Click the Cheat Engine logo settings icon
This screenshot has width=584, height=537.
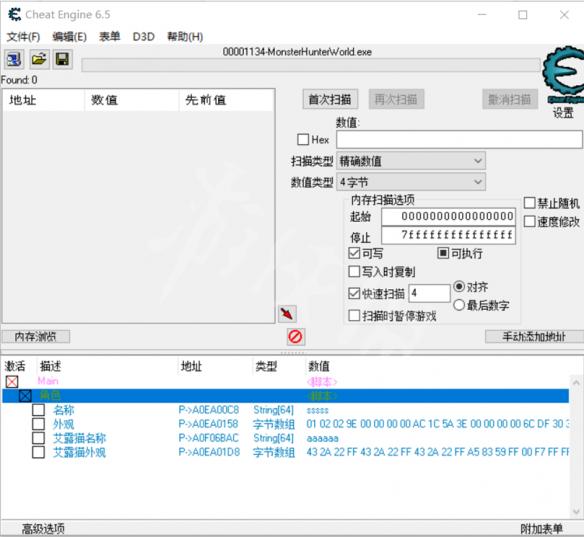[563, 75]
